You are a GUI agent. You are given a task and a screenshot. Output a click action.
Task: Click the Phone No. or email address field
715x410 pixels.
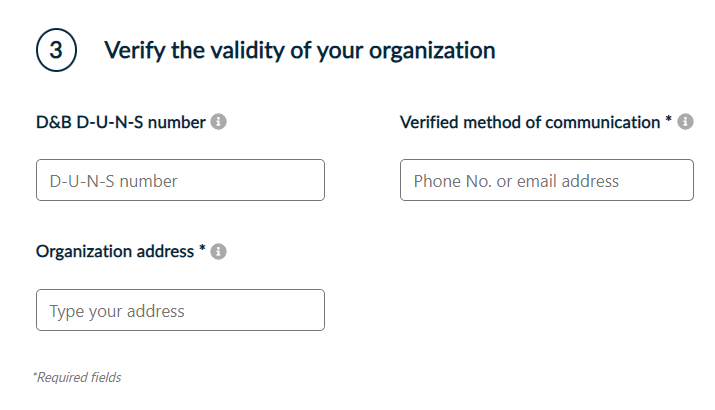tap(546, 180)
